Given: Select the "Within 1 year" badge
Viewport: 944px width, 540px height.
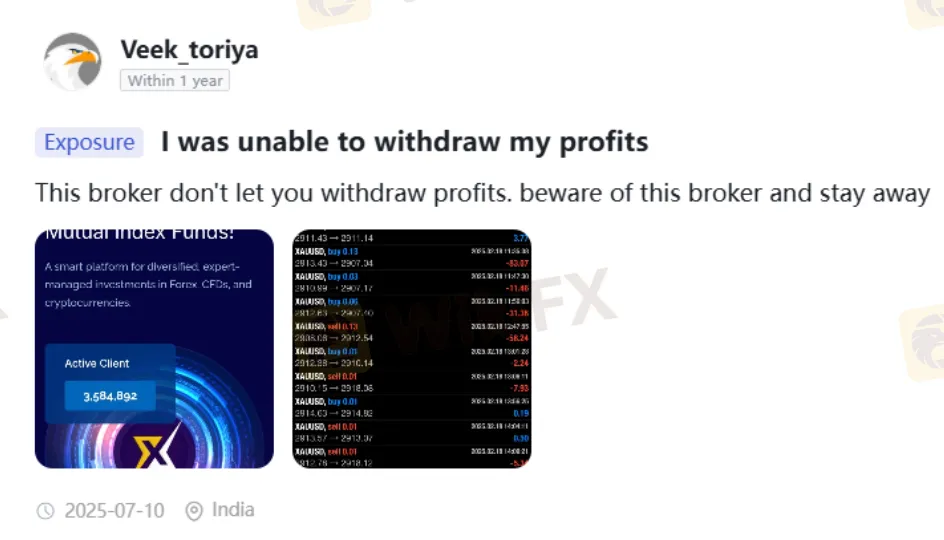Looking at the screenshot, I should (175, 80).
